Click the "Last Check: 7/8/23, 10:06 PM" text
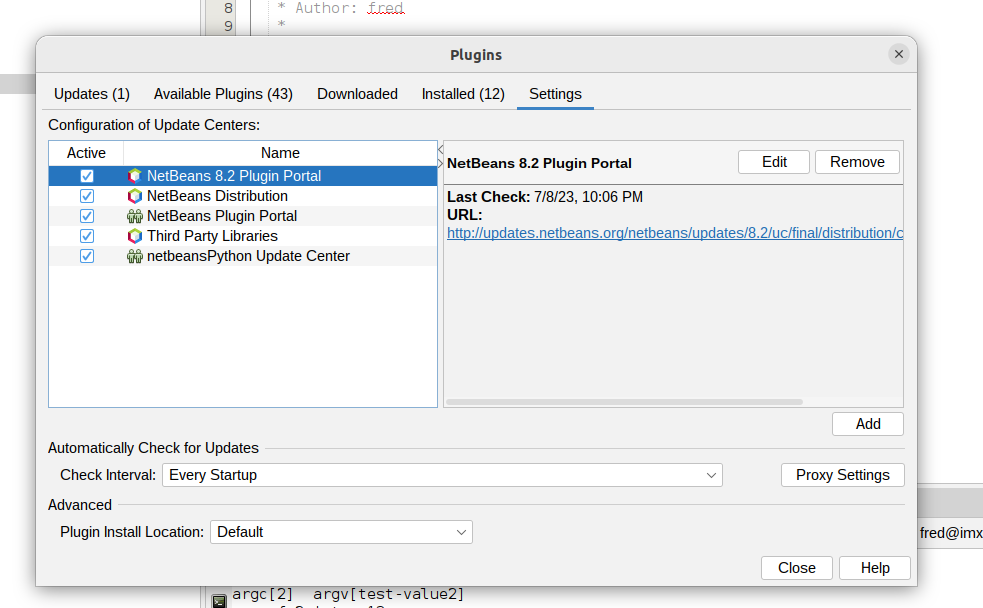 pos(545,197)
